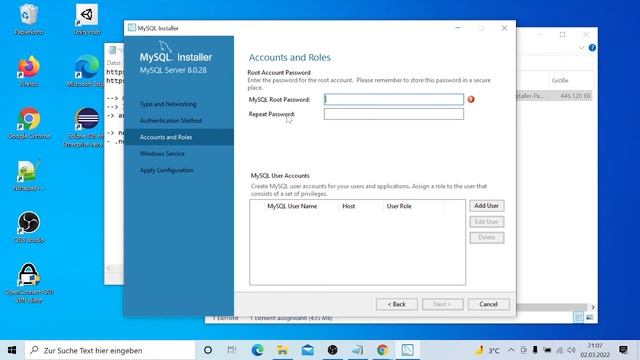
Task: Click the volume icon in the system tray
Action: (x=571, y=350)
